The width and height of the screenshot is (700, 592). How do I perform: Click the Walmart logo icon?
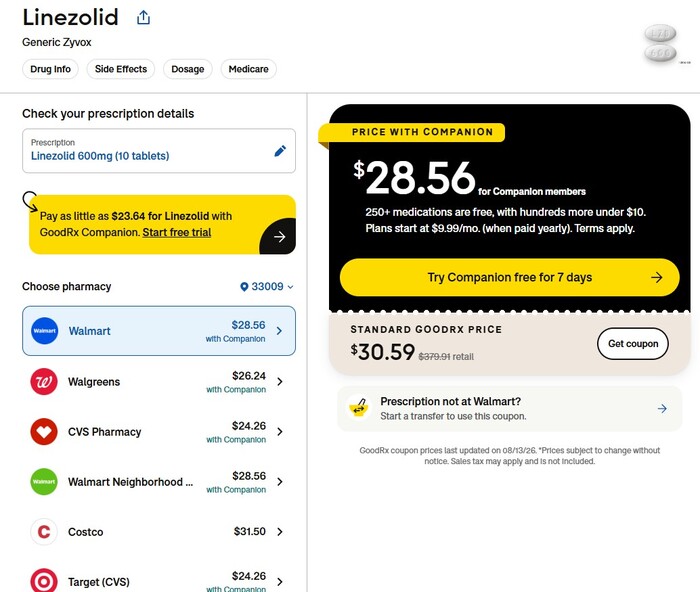(x=44, y=331)
